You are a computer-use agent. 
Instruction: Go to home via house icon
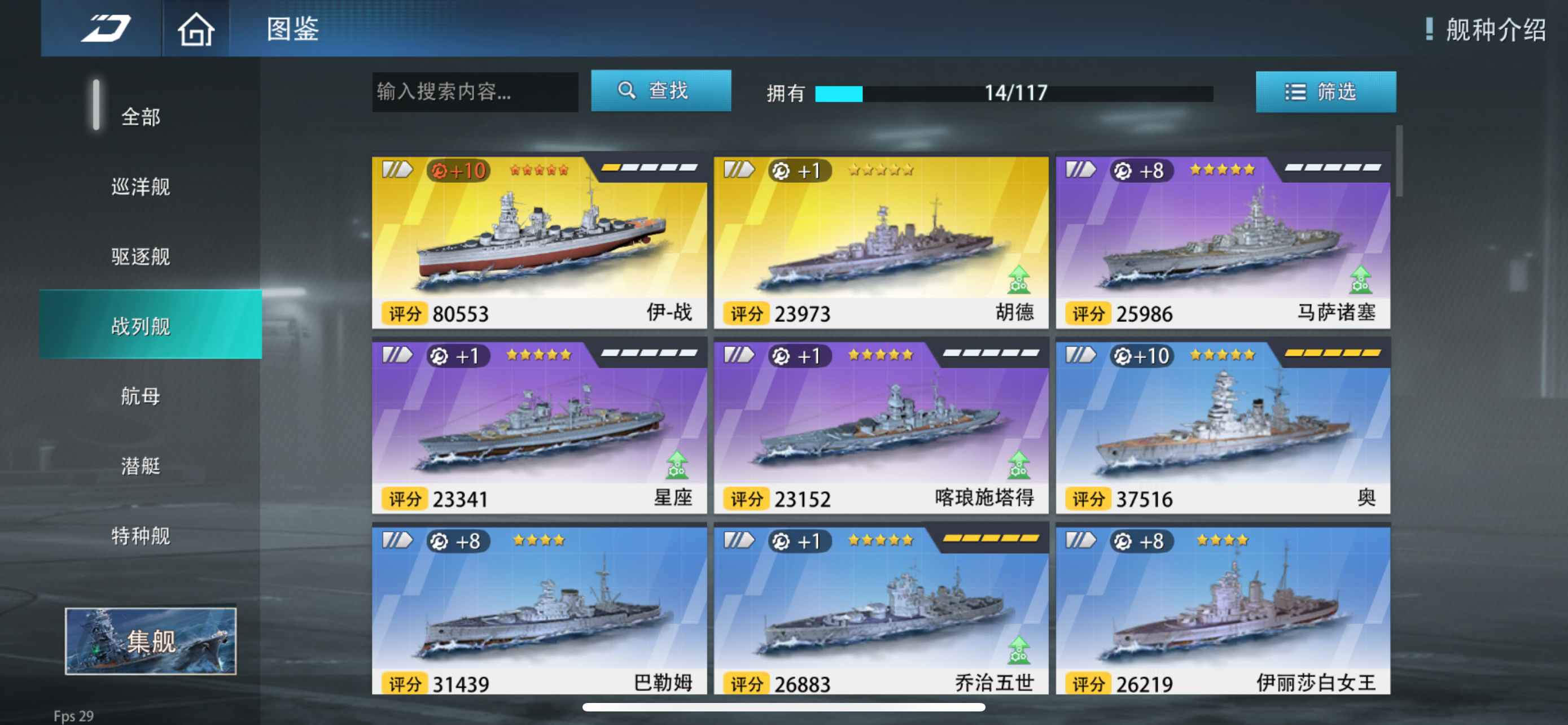click(195, 29)
